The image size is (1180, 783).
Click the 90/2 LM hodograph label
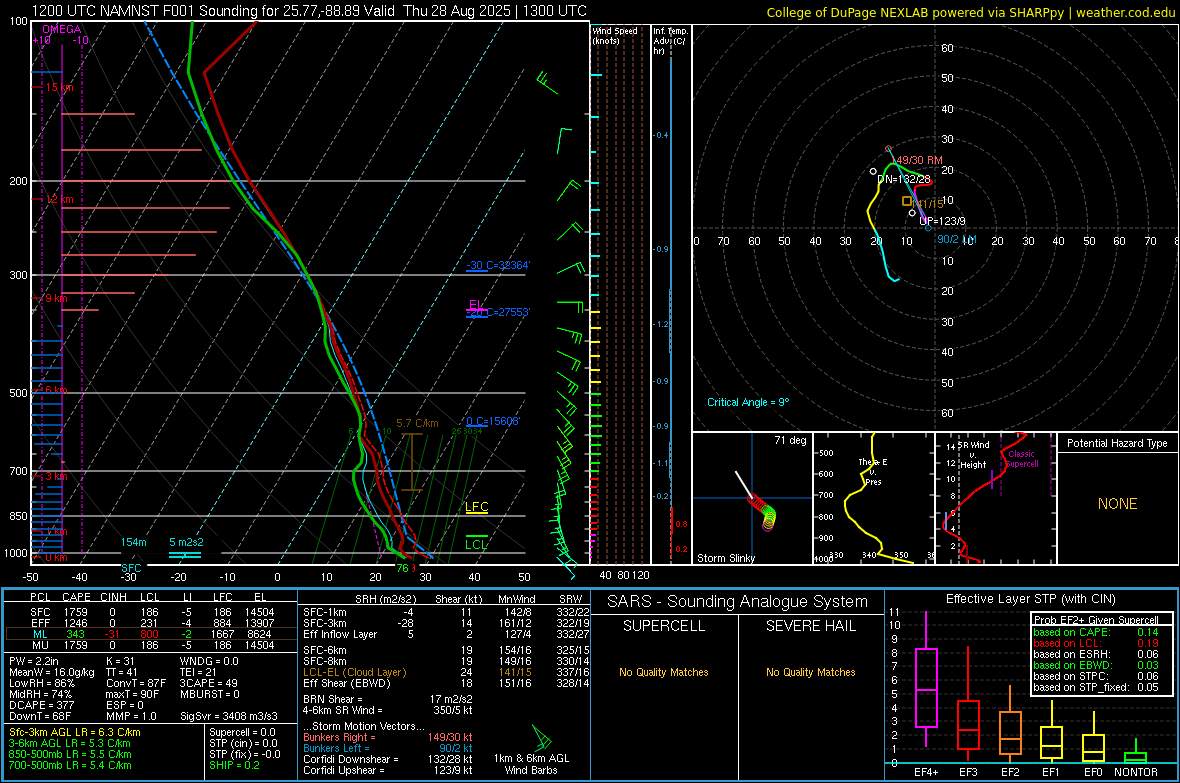coord(956,239)
